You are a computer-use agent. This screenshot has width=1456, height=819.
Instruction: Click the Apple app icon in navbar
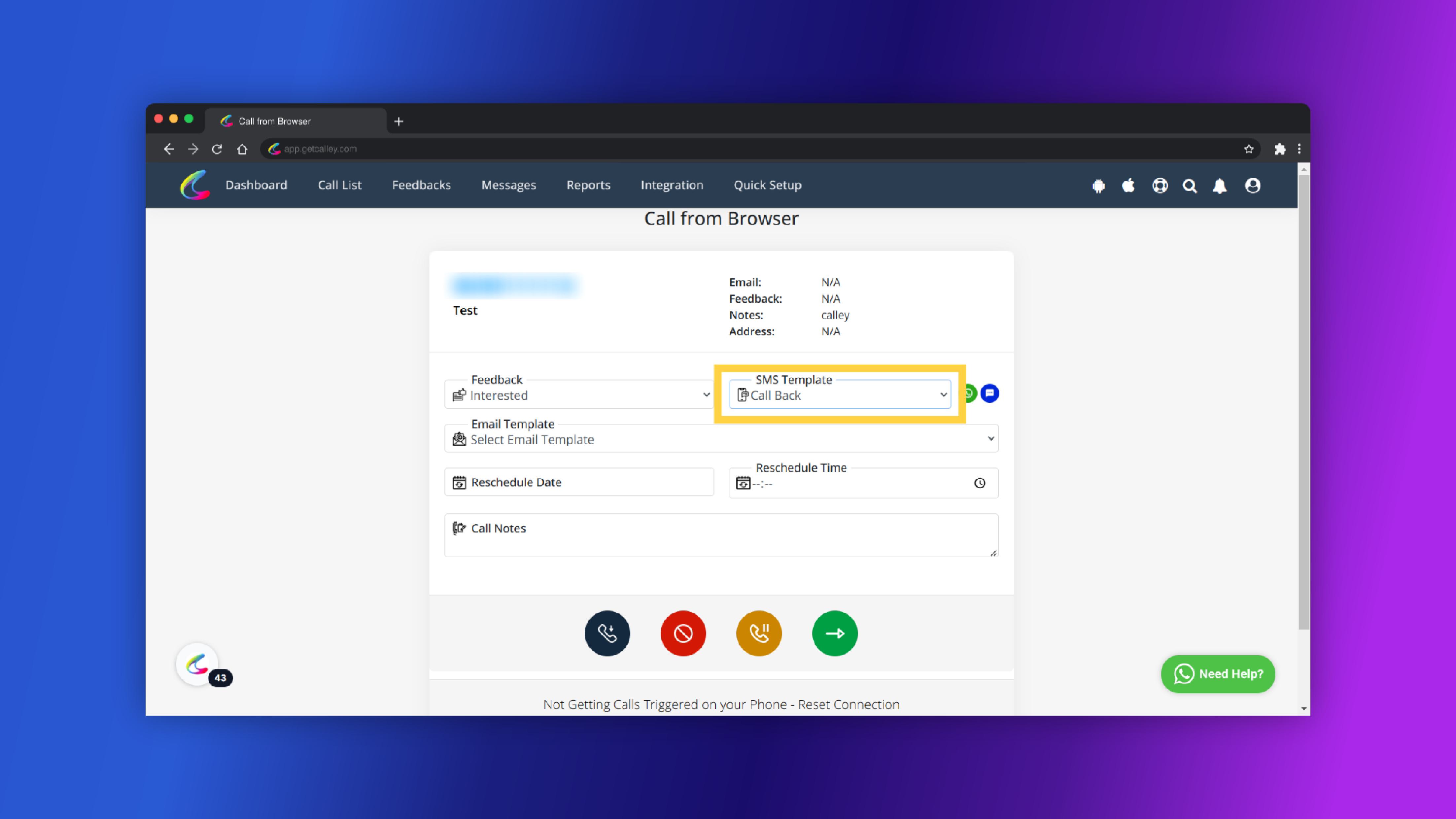click(x=1128, y=186)
